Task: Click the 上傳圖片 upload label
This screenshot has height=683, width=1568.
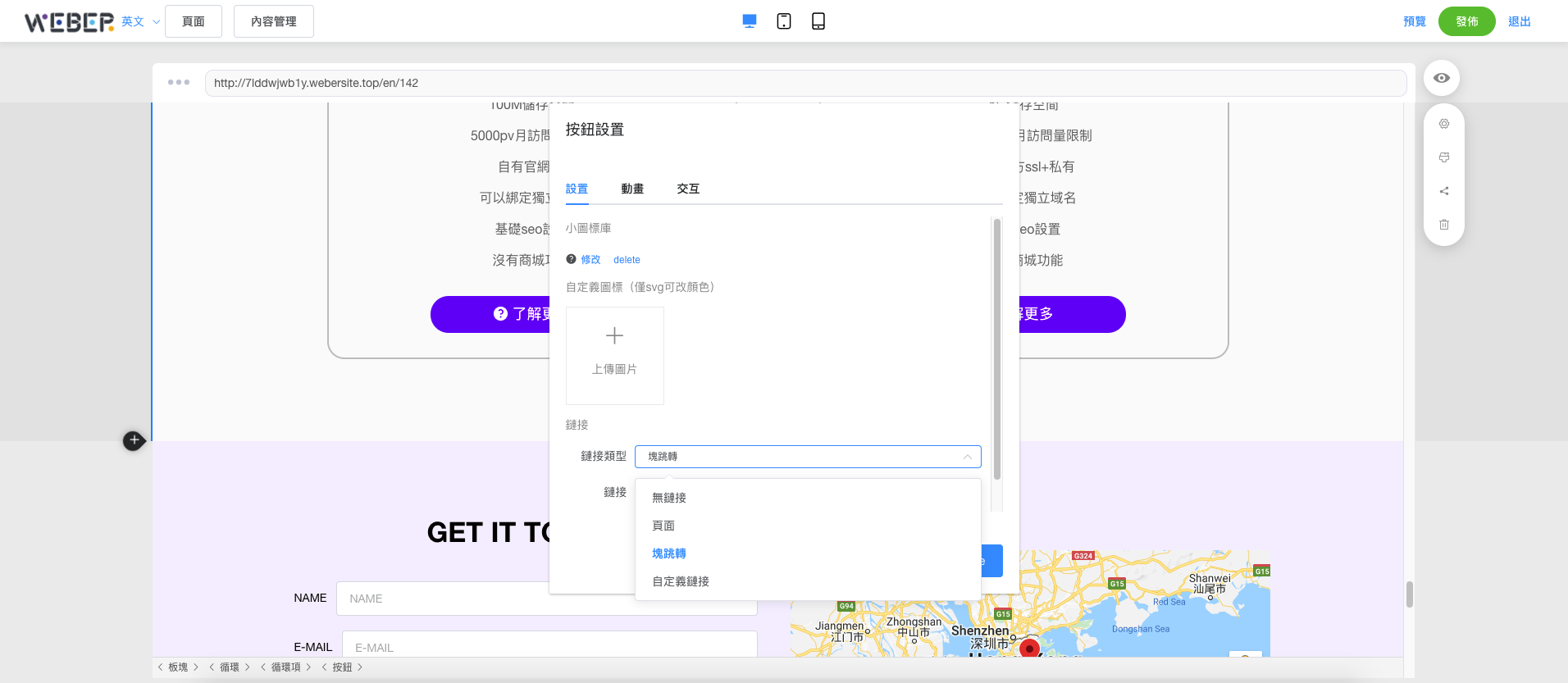Action: 614,370
